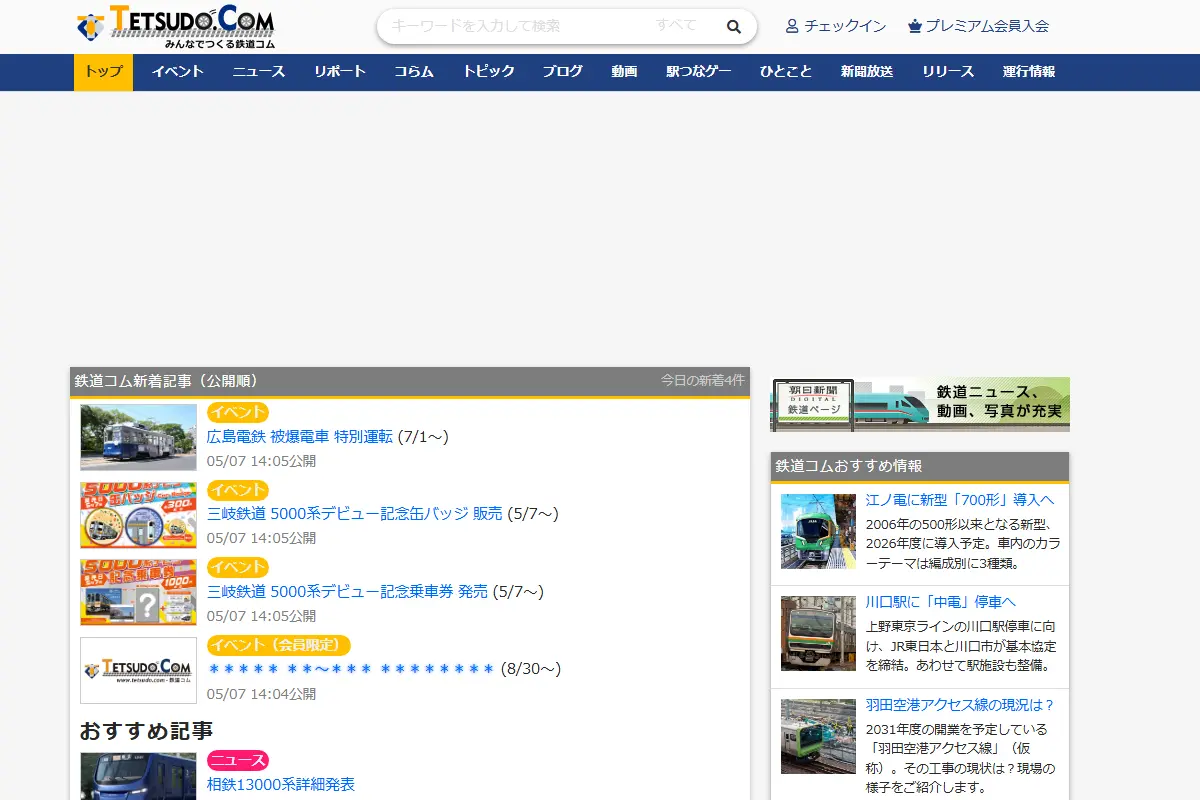This screenshot has height=800, width=1200.
Task: Open the ひとこと navigation item
Action: point(786,72)
